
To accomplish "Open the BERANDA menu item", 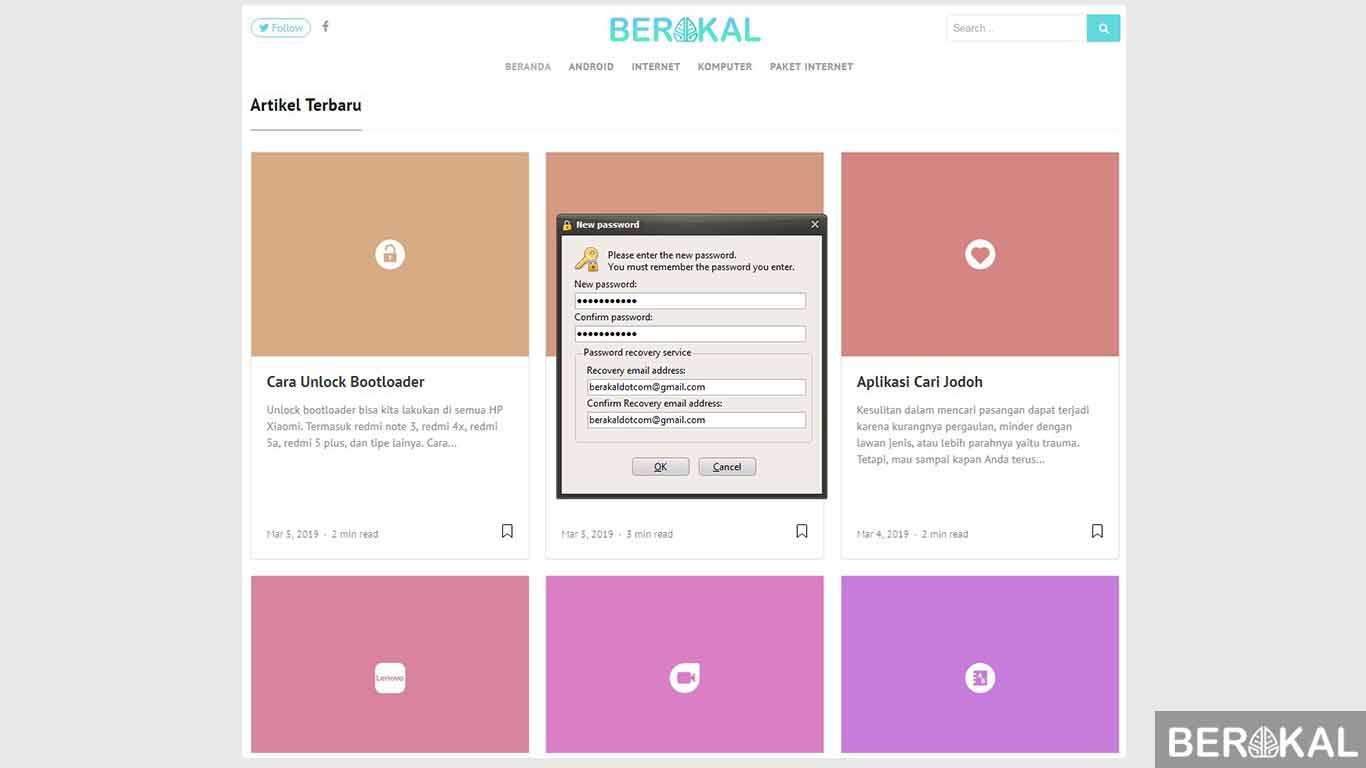I will point(528,67).
